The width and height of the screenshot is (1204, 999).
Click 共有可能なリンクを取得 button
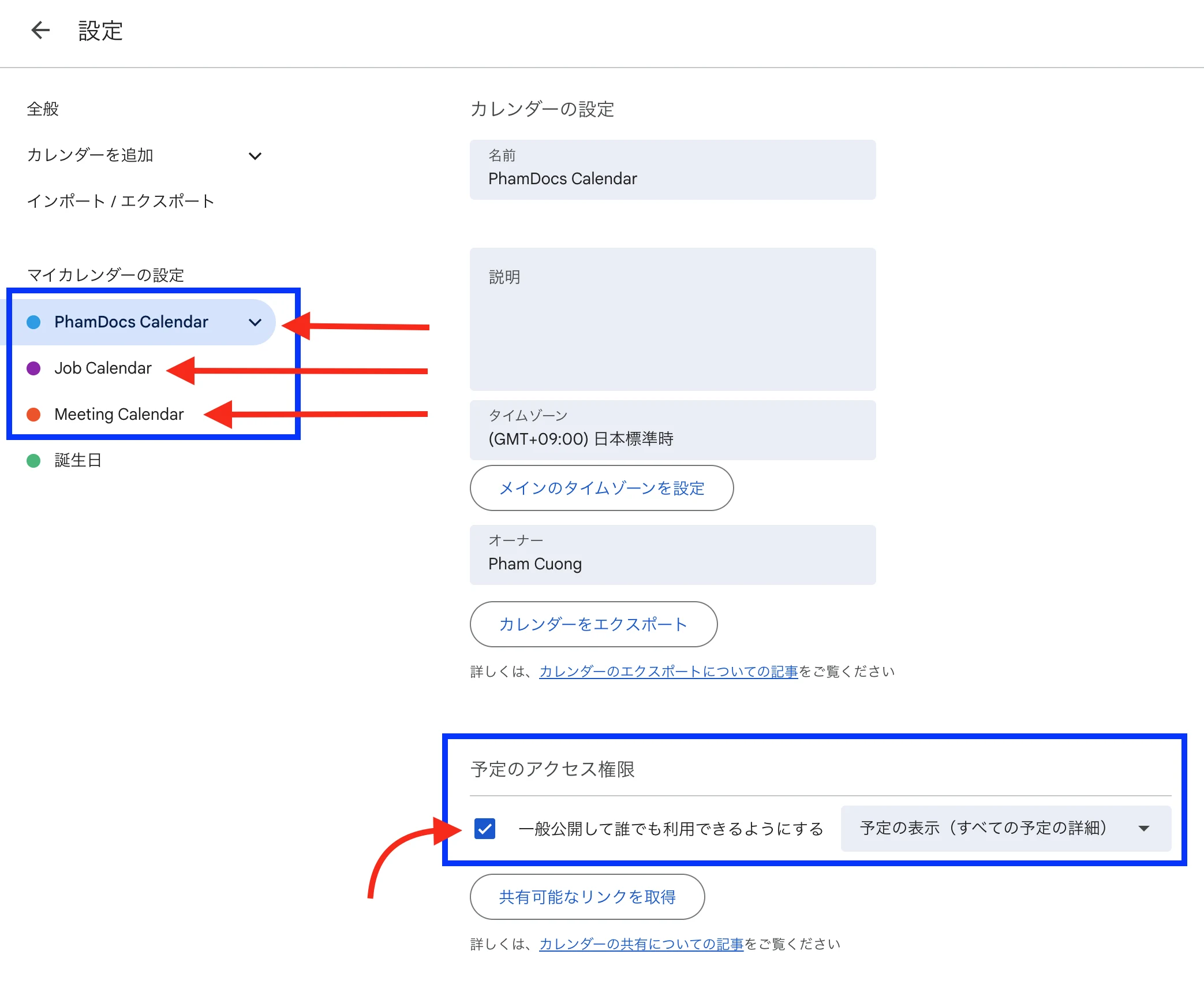[x=587, y=897]
